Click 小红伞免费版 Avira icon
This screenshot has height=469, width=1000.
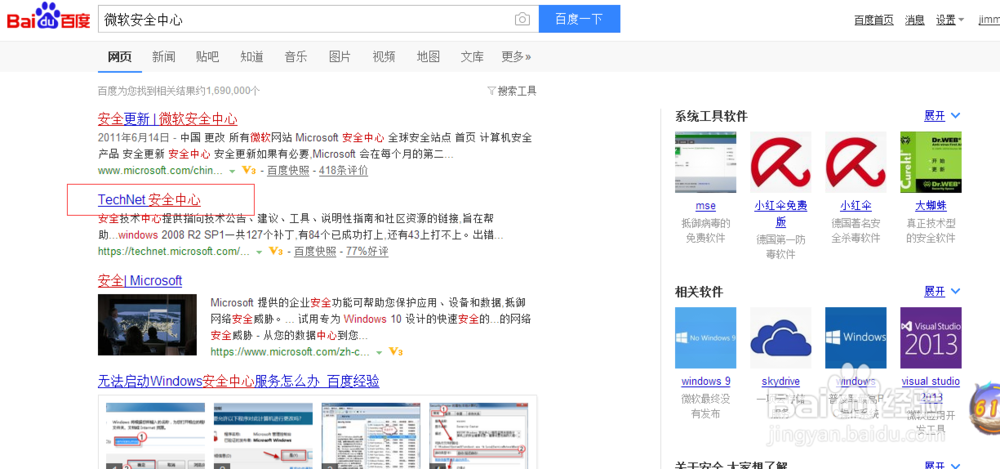pos(781,162)
